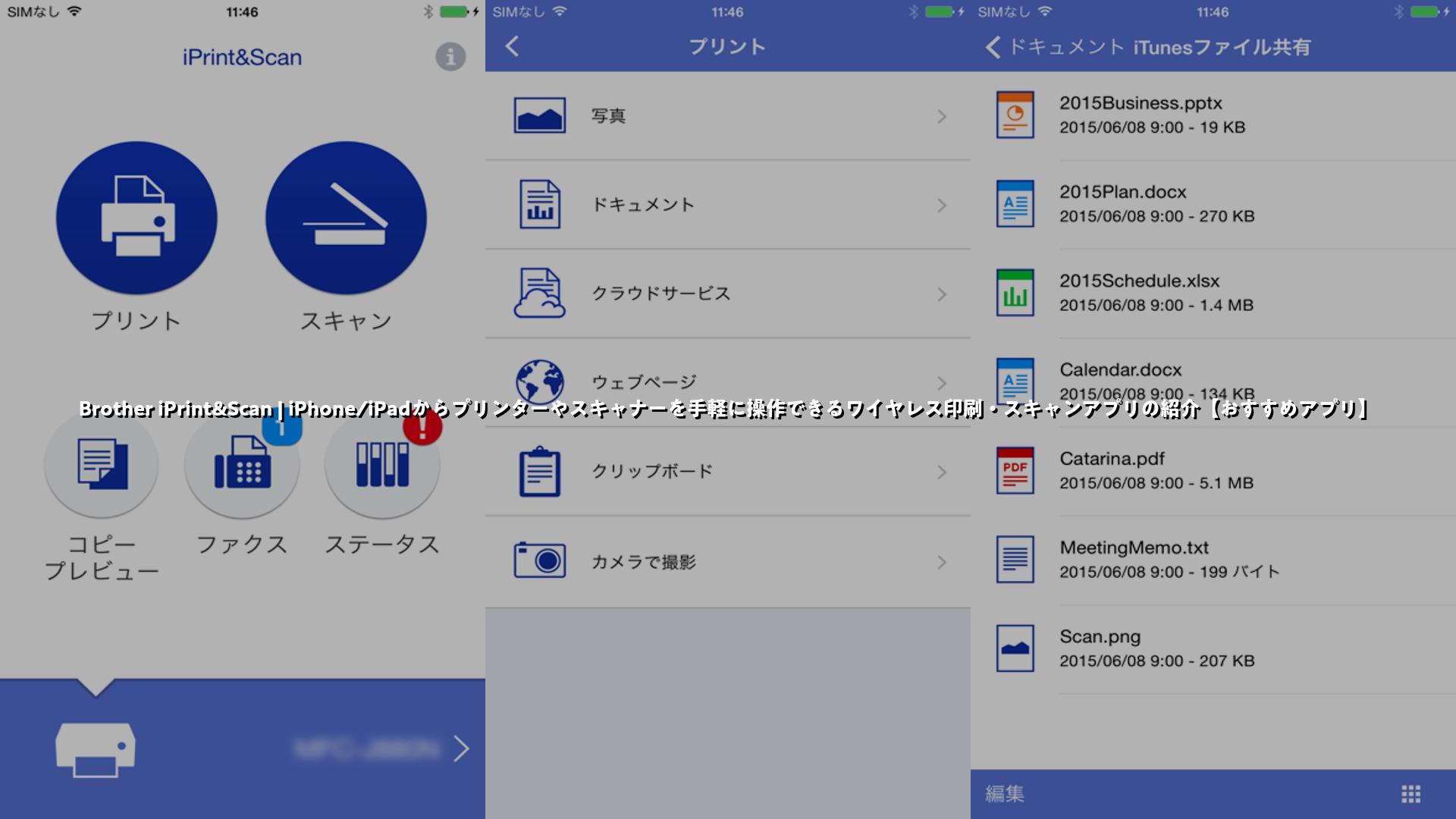Open file named Catarina.pdf
The image size is (1456, 819).
click(1112, 459)
